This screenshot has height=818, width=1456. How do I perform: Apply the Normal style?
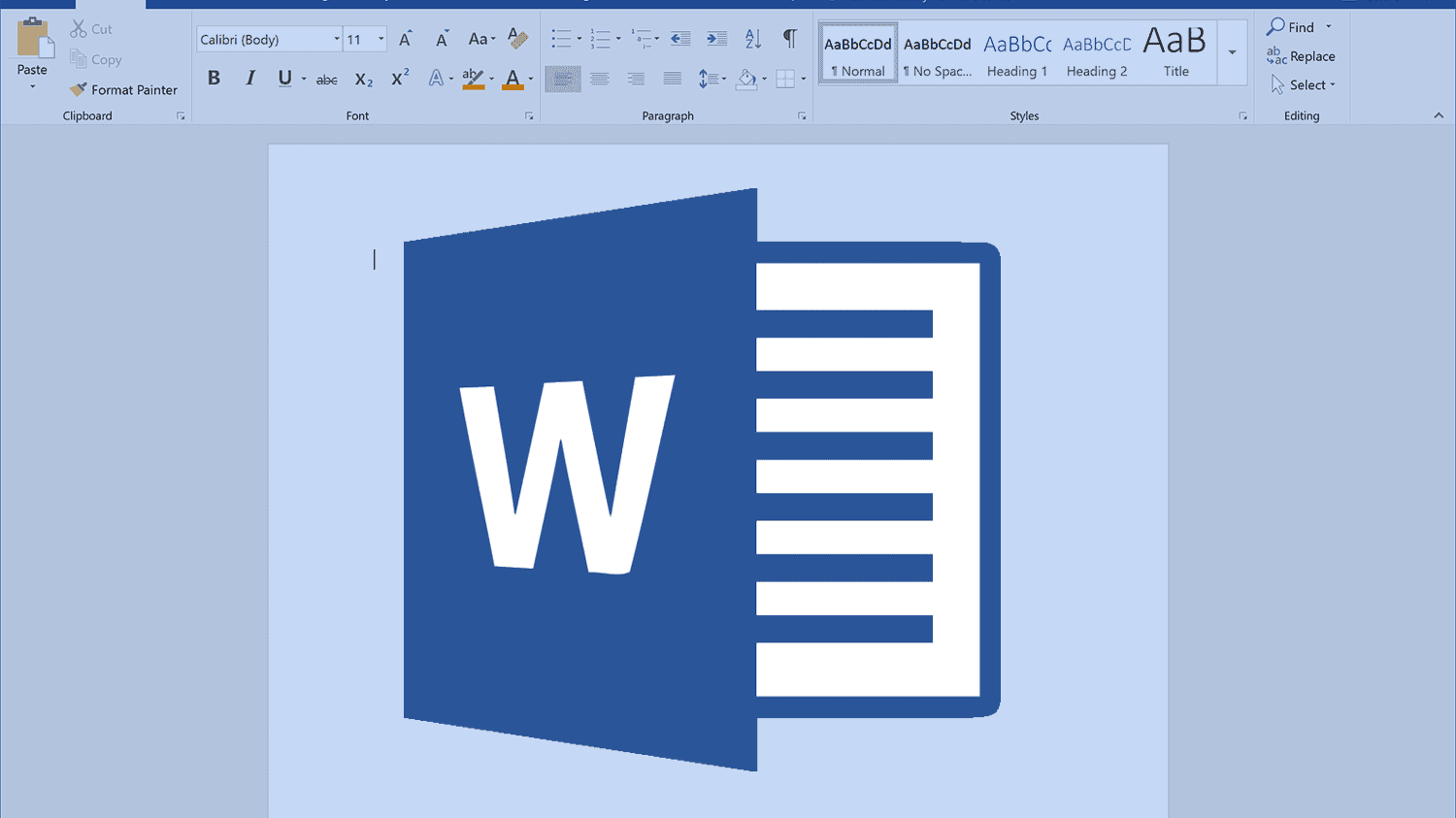(858, 53)
